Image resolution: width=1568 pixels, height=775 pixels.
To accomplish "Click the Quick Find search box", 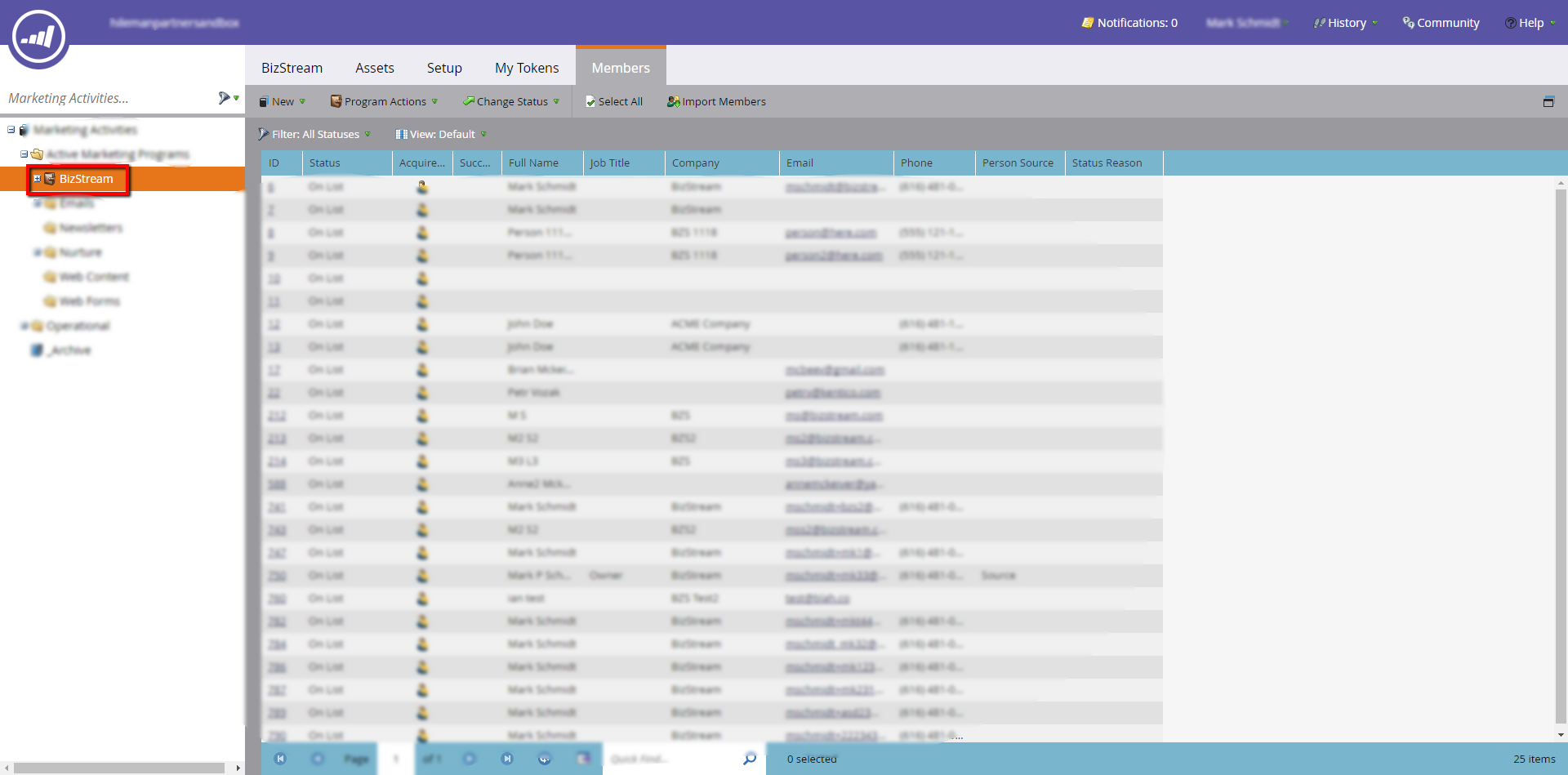I will point(671,759).
